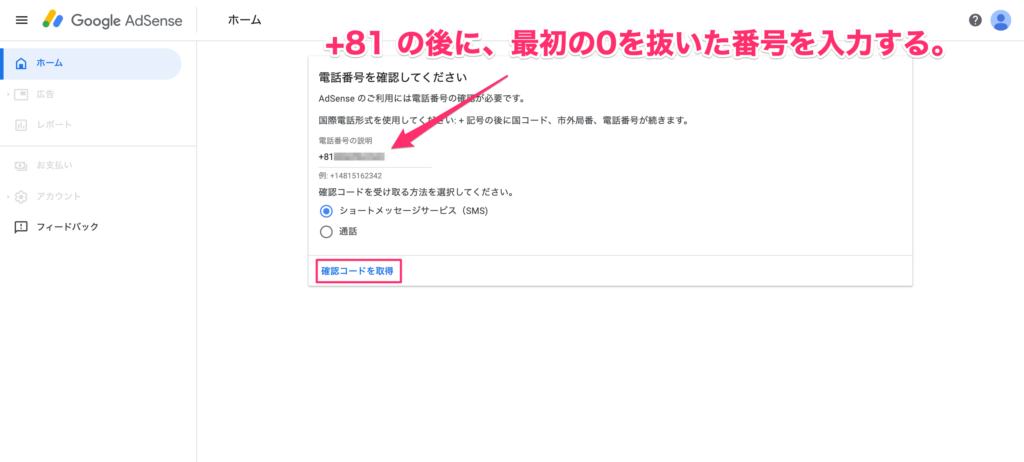
Task: Open the レポート menu item
Action: click(91, 124)
